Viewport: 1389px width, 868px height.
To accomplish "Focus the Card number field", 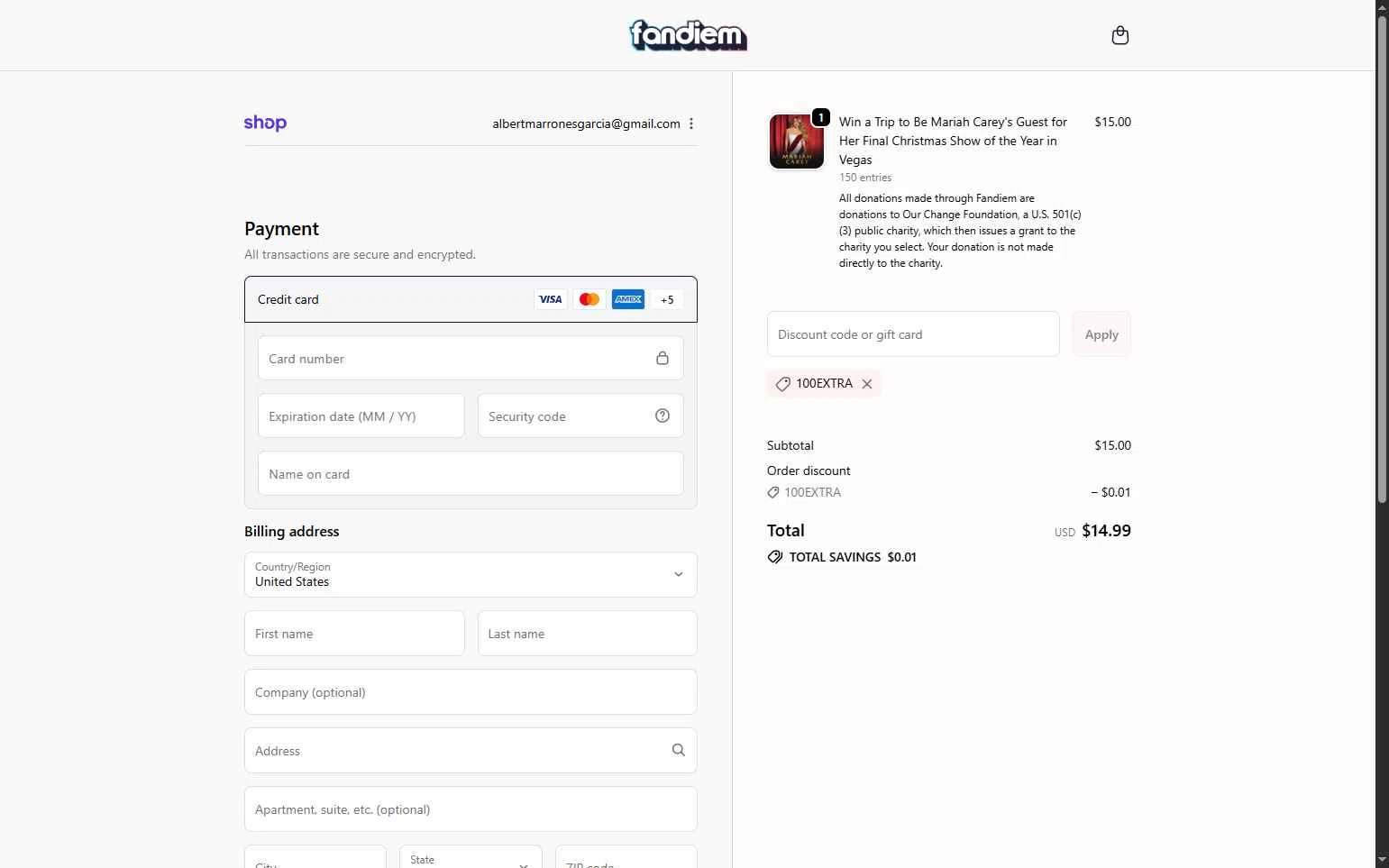I will tap(471, 358).
